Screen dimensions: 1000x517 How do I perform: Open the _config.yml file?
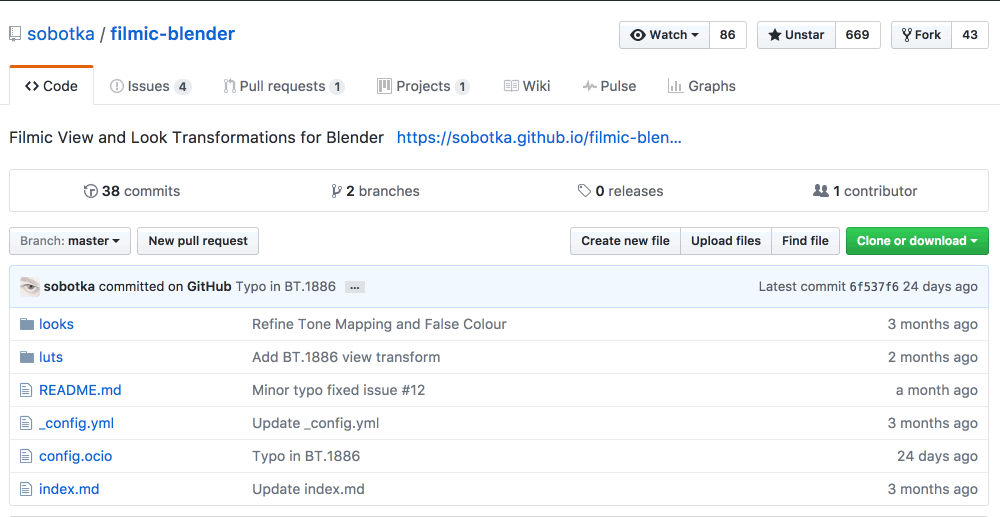pos(77,423)
